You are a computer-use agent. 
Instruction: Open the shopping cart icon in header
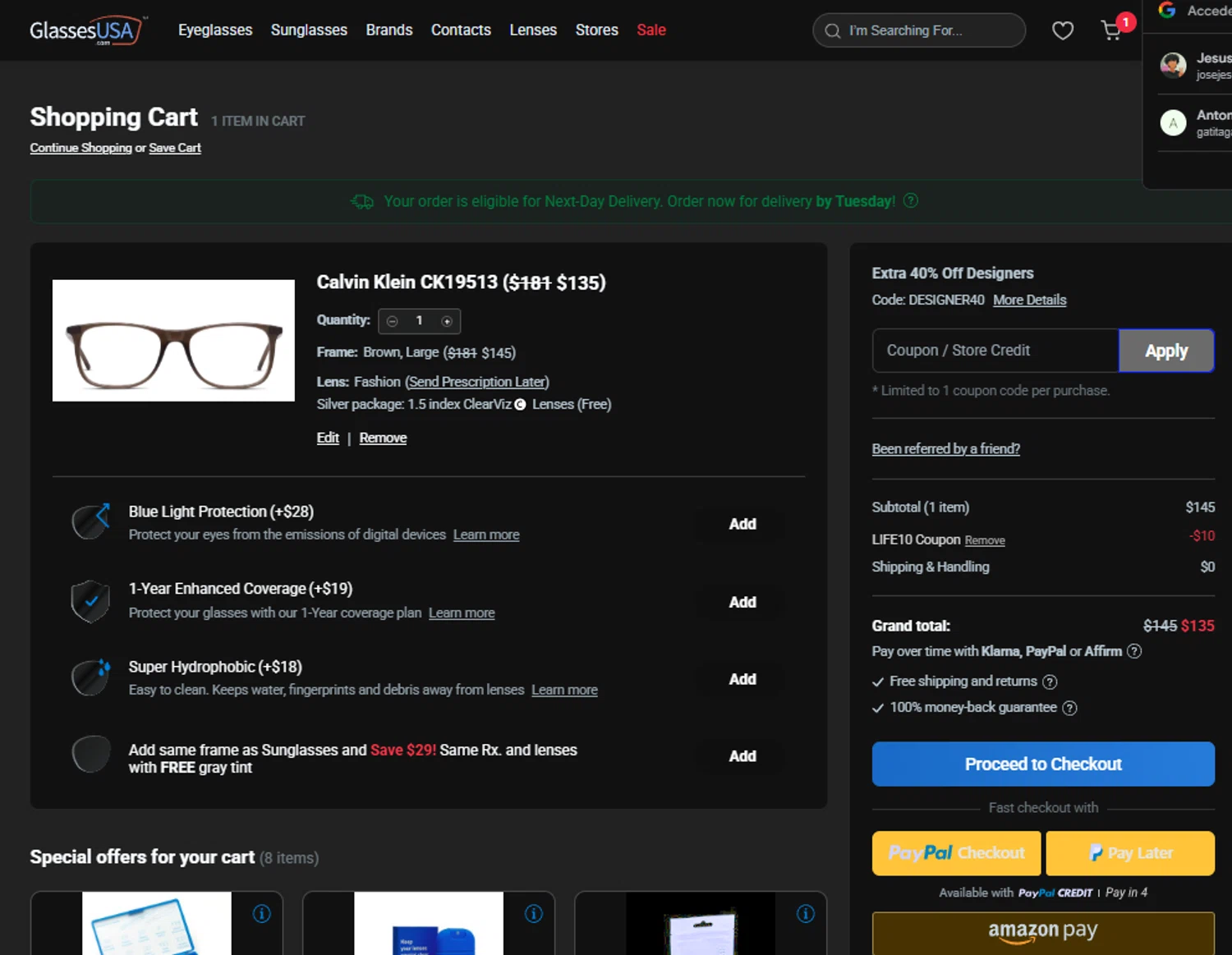tap(1111, 30)
